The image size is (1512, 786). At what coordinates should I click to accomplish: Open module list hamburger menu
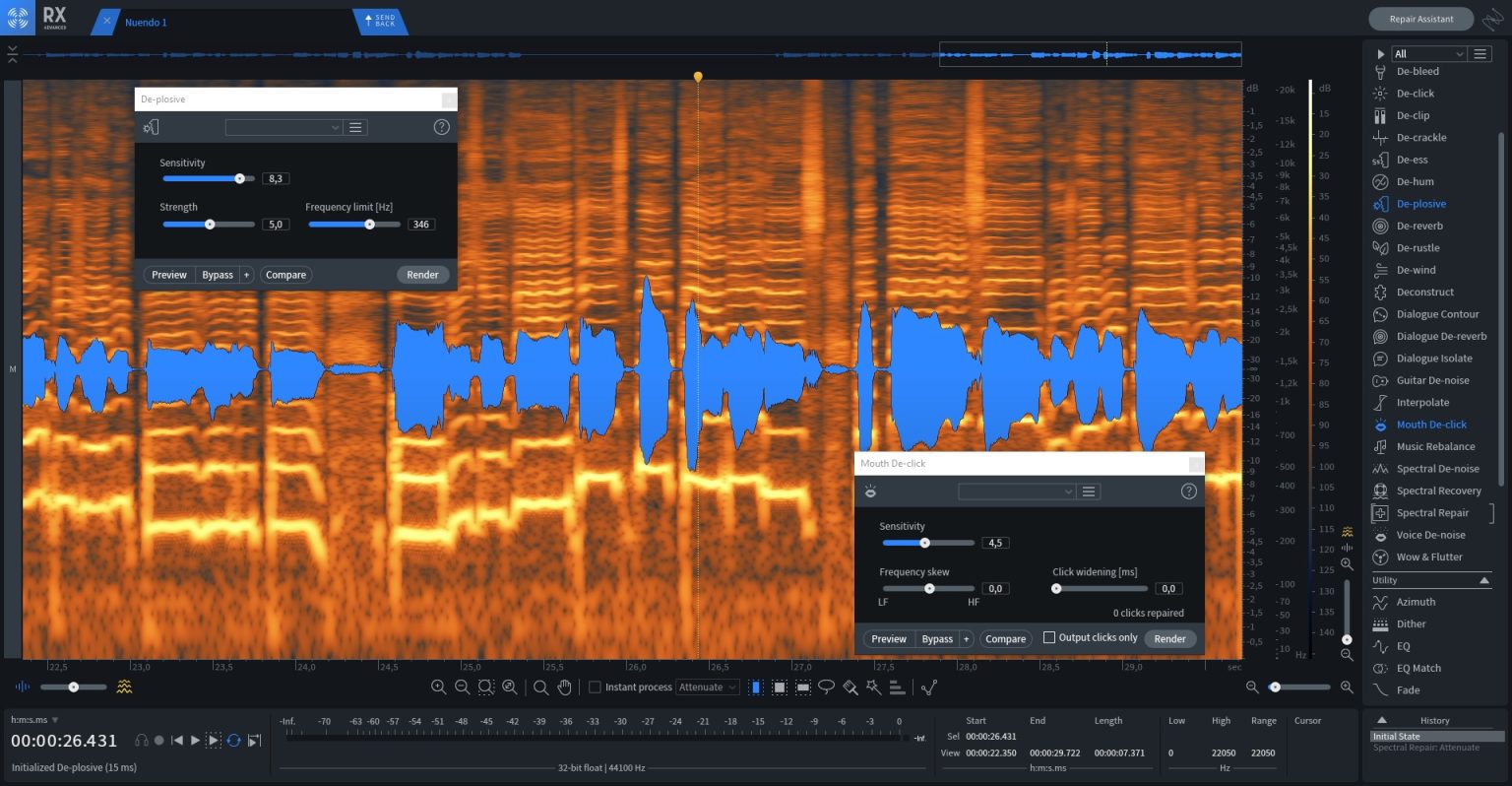pos(1480,53)
